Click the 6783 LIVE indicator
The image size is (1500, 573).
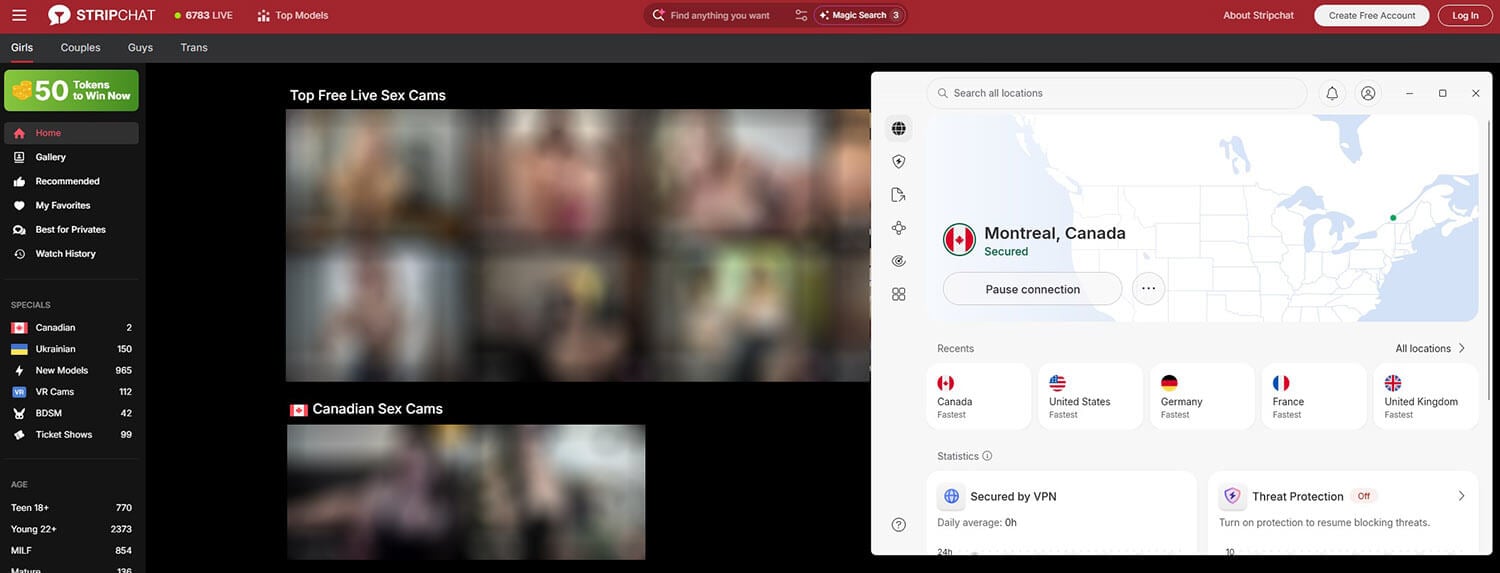(x=203, y=15)
